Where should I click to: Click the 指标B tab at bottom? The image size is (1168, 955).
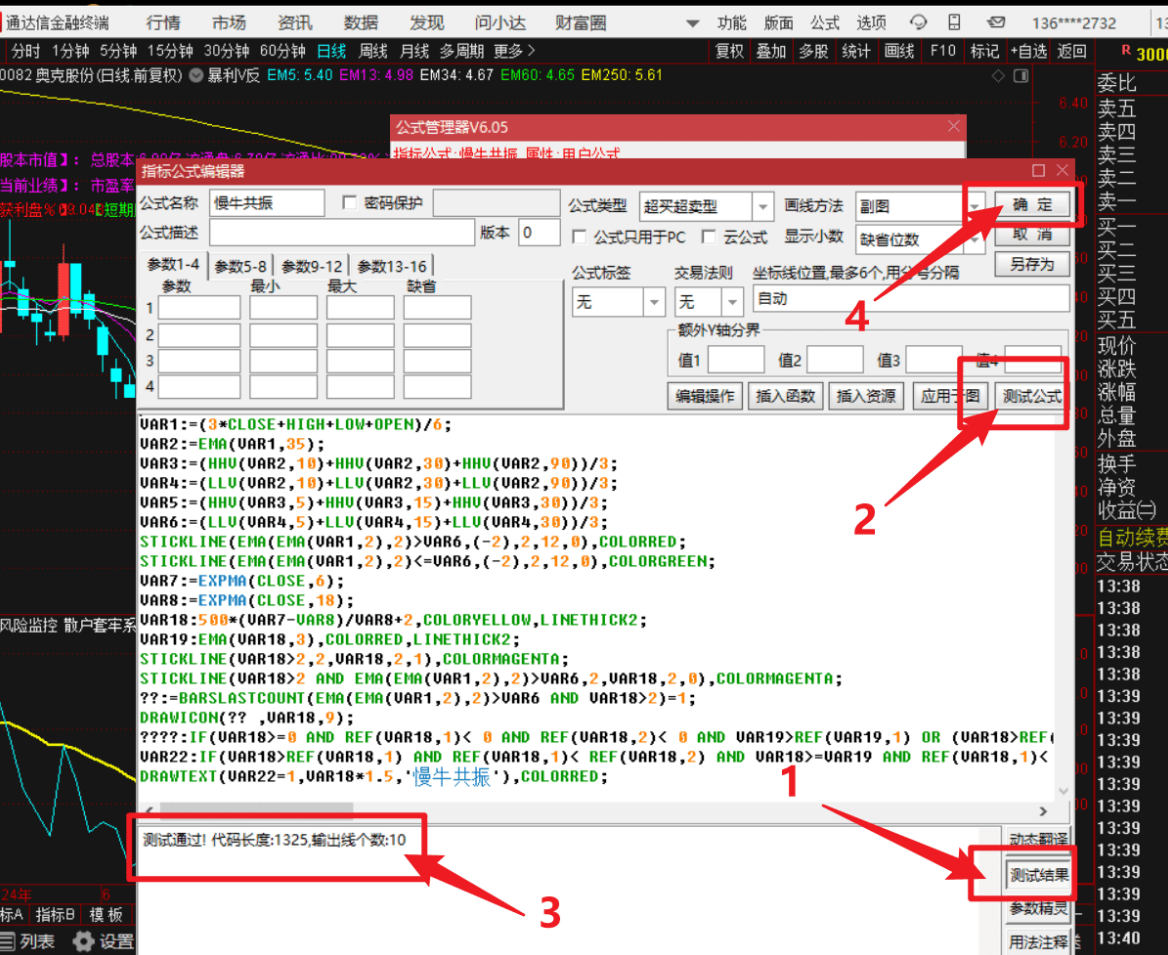[x=55, y=915]
